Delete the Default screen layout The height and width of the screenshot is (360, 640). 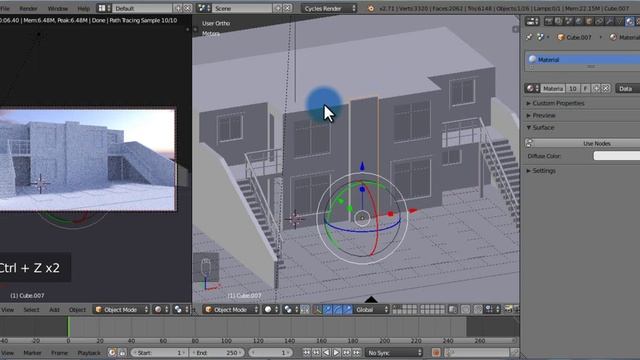pyautogui.click(x=187, y=8)
